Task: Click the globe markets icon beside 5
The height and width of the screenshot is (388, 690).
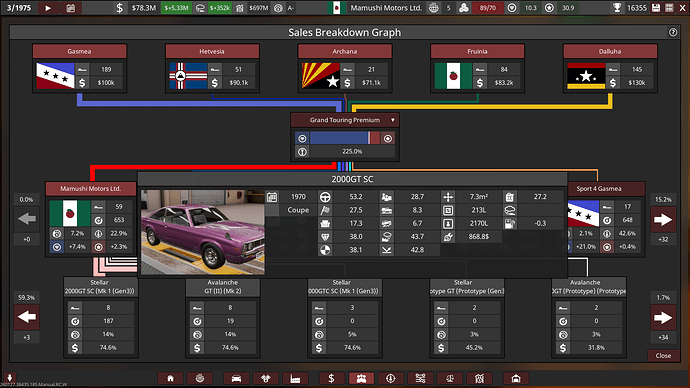Action: 433,8
